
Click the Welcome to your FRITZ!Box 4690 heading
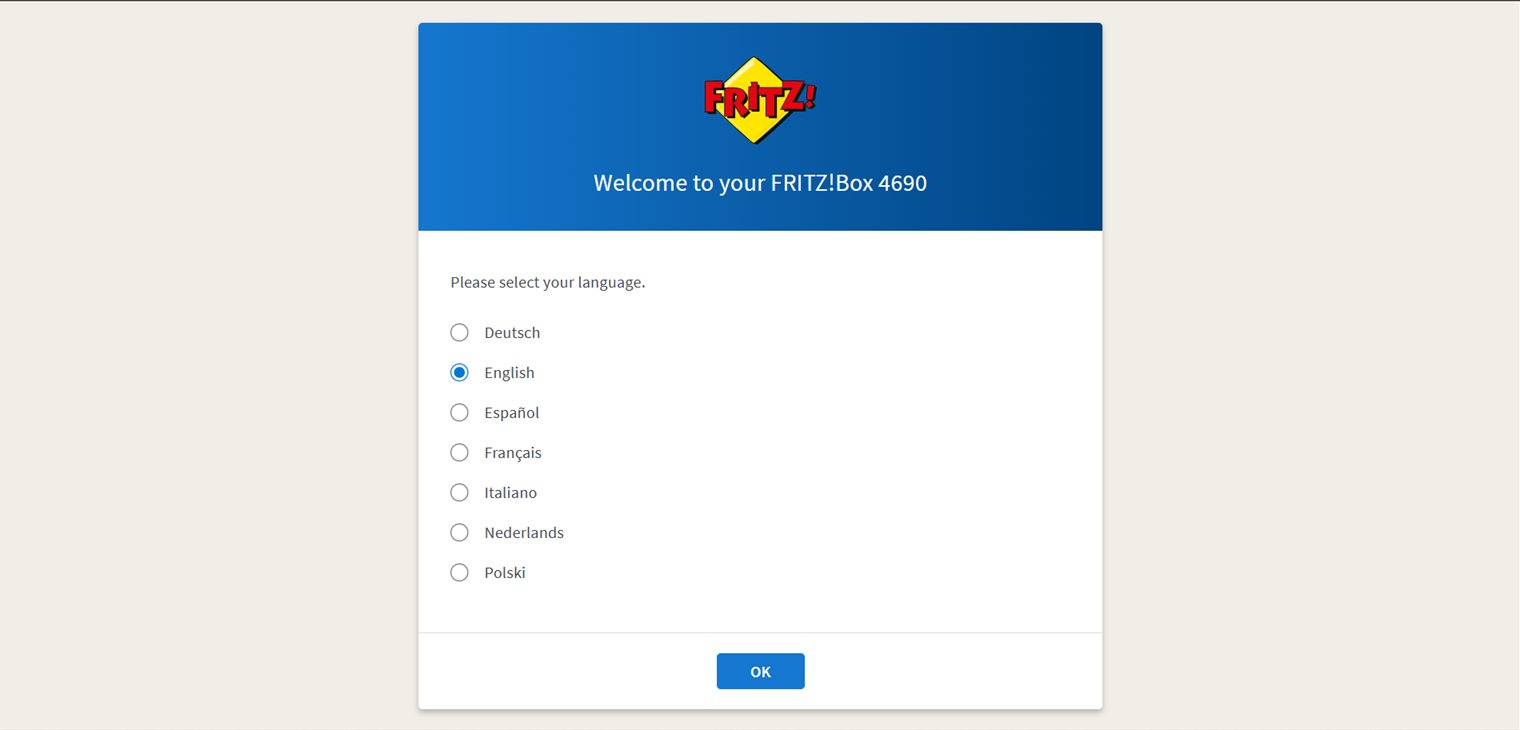coord(760,183)
